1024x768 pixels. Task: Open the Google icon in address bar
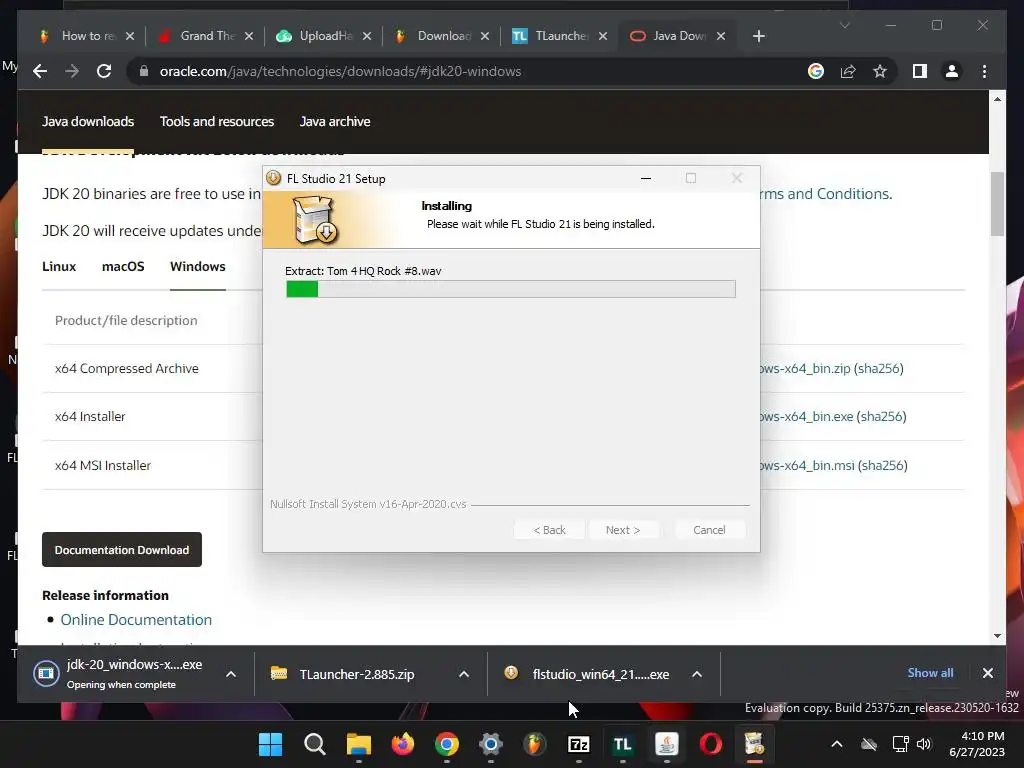click(816, 71)
